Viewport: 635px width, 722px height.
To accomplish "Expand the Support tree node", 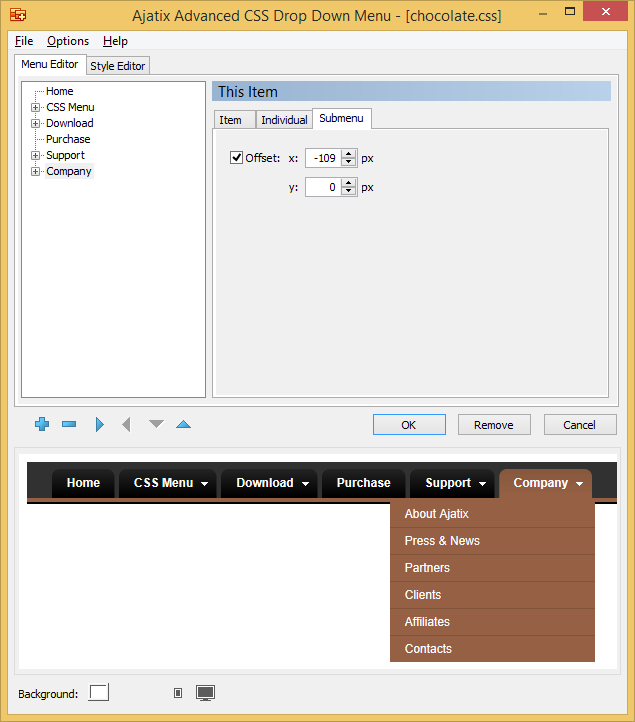I will [x=35, y=155].
